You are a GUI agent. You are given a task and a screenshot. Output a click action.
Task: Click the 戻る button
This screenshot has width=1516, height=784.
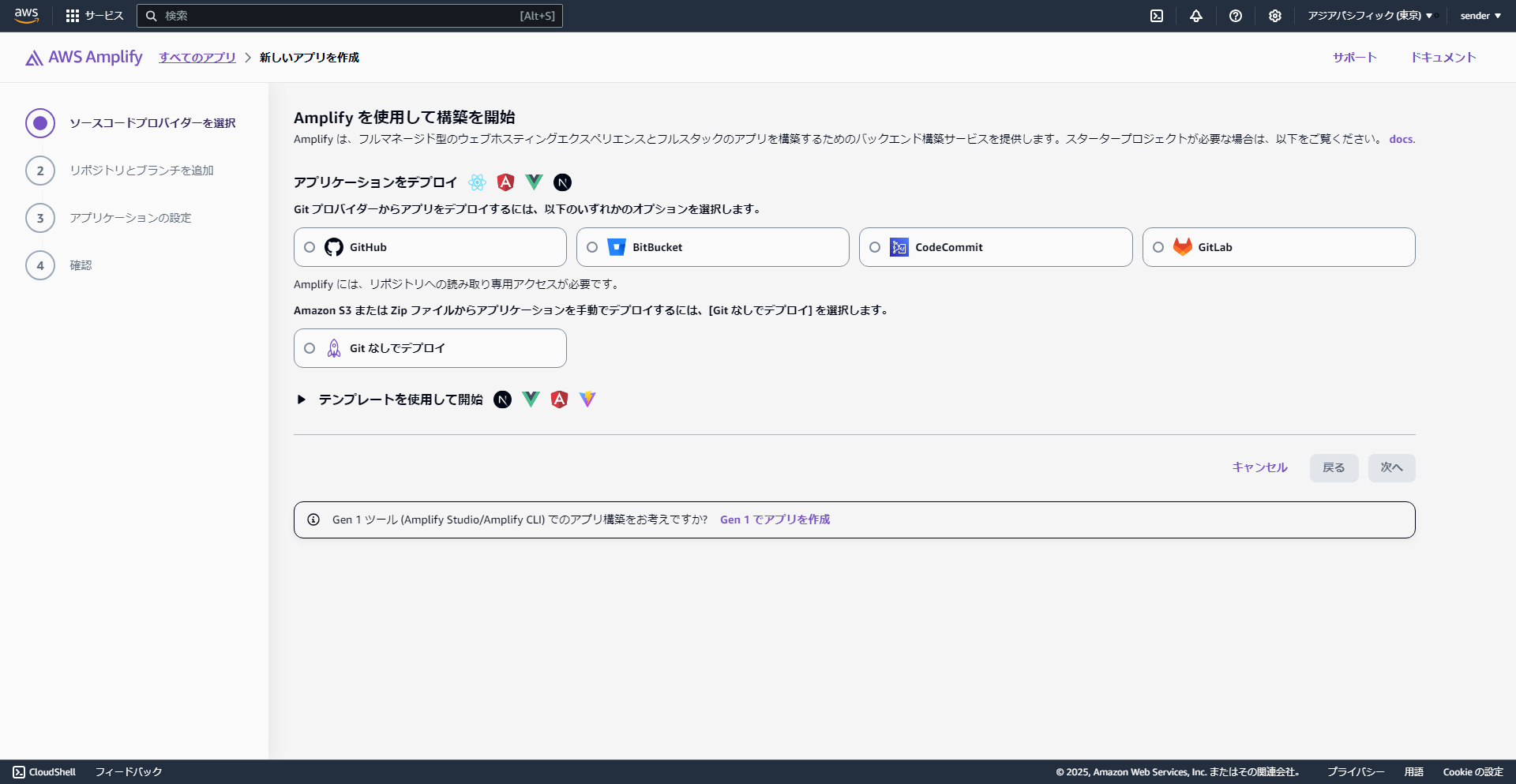pyautogui.click(x=1334, y=468)
